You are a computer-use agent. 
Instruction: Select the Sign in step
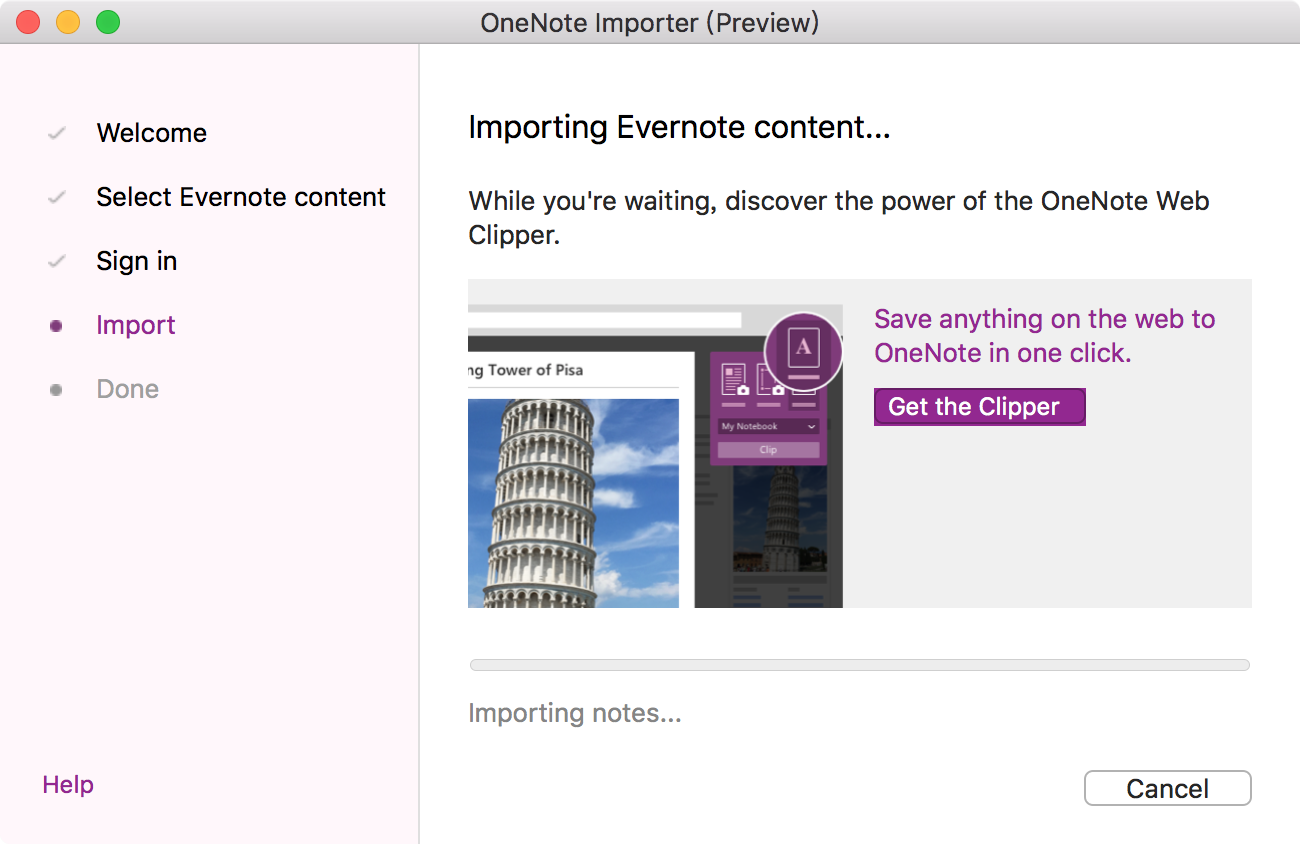(136, 261)
